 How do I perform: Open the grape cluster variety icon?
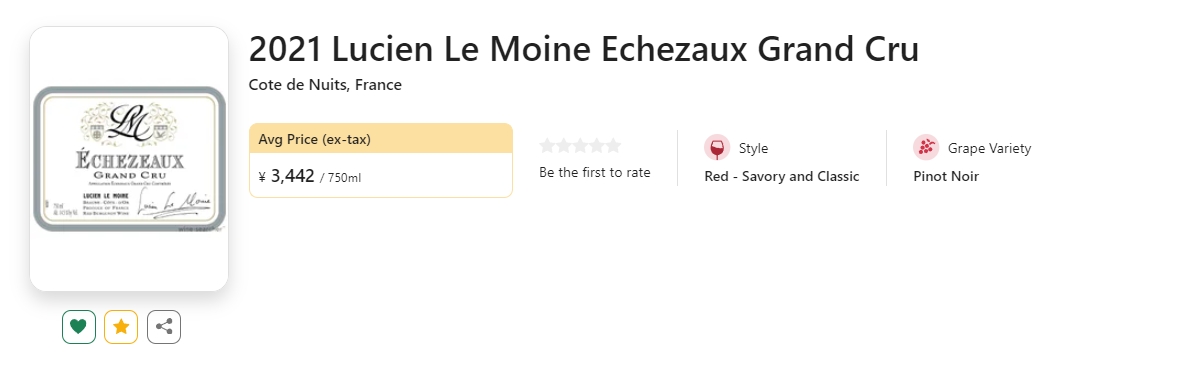coord(926,148)
